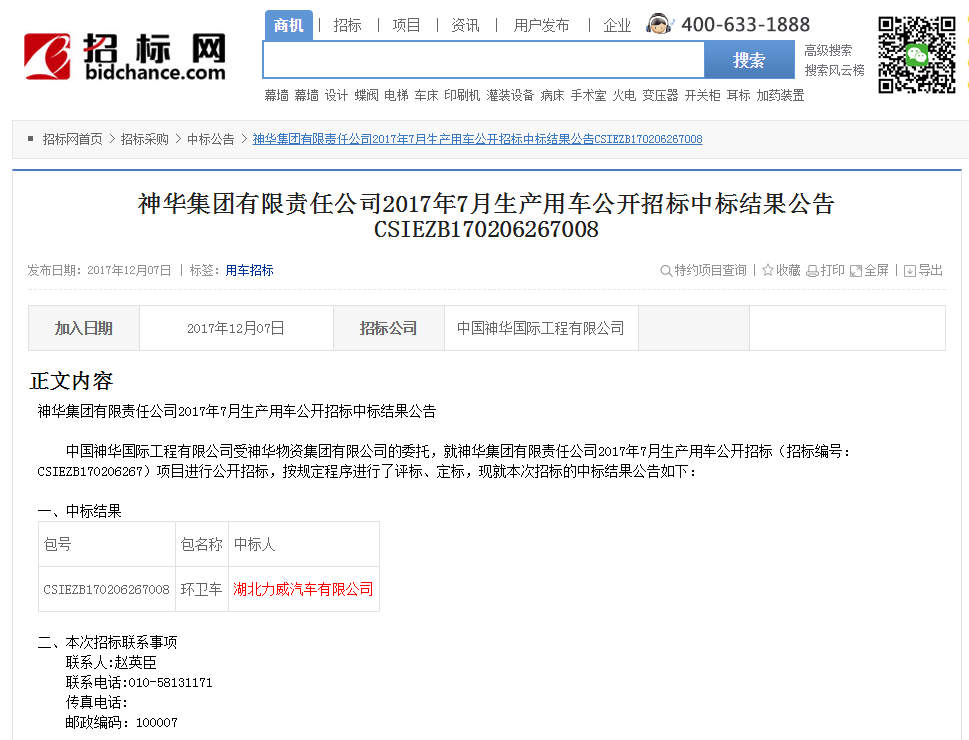Click the hot keyword 病床

click(x=552, y=95)
